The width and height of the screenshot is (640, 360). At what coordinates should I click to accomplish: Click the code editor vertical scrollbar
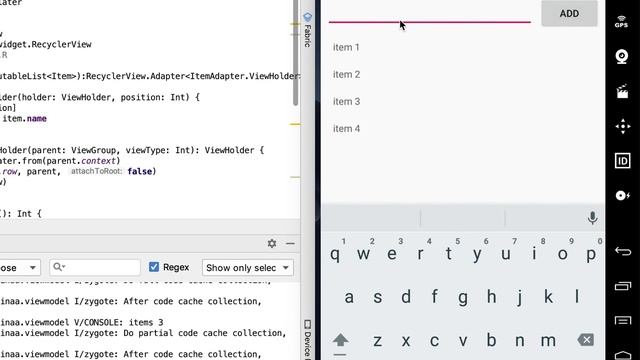[x=296, y=53]
